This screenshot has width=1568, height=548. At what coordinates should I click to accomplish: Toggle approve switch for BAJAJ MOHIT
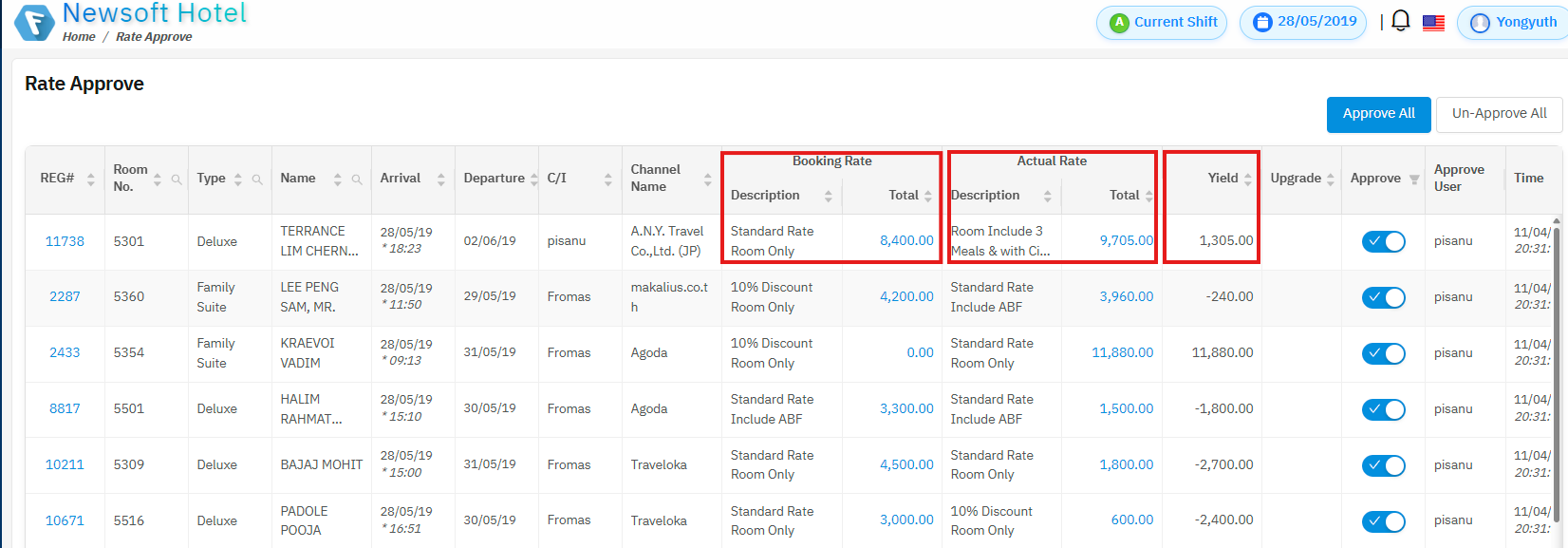(x=1383, y=465)
